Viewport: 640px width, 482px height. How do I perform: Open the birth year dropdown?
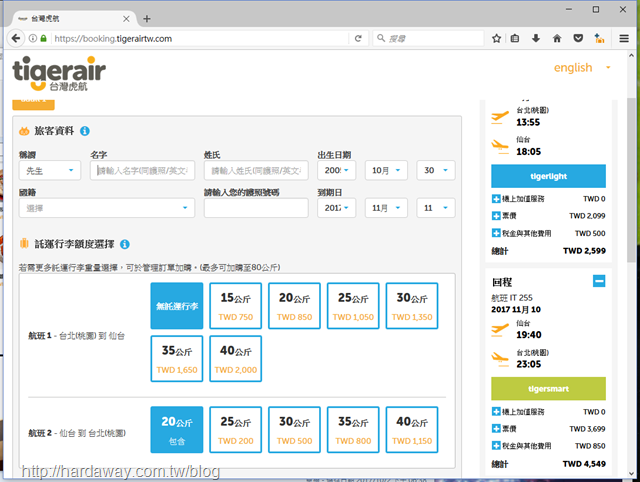pos(336,170)
